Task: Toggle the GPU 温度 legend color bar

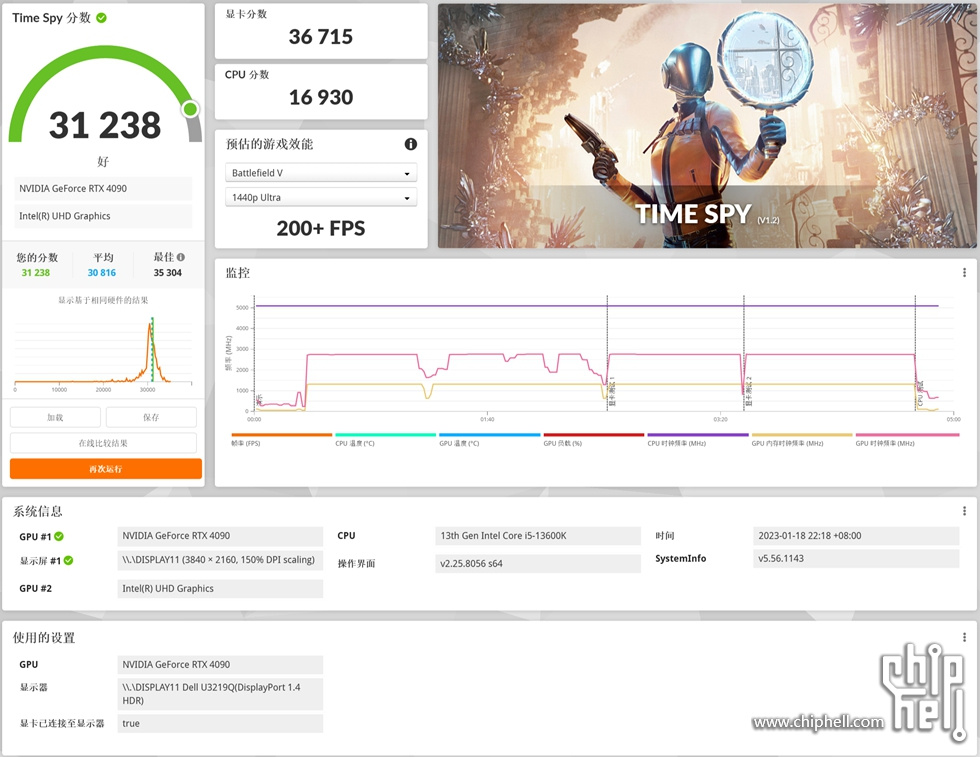Action: point(489,434)
